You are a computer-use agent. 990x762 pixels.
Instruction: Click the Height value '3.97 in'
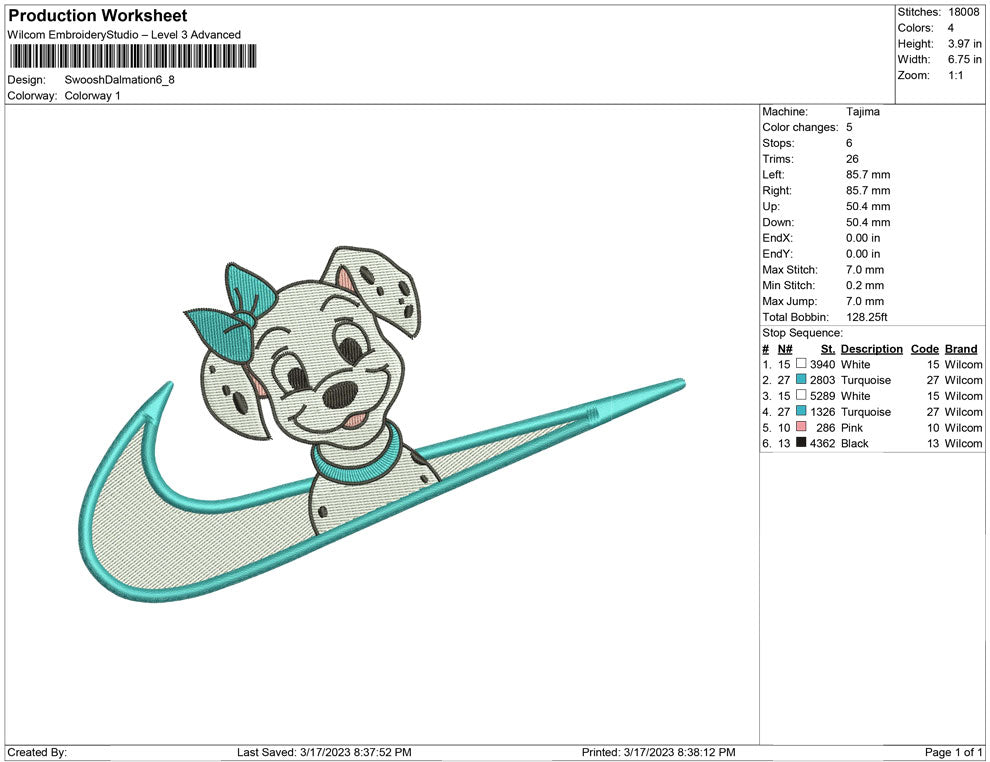click(964, 44)
